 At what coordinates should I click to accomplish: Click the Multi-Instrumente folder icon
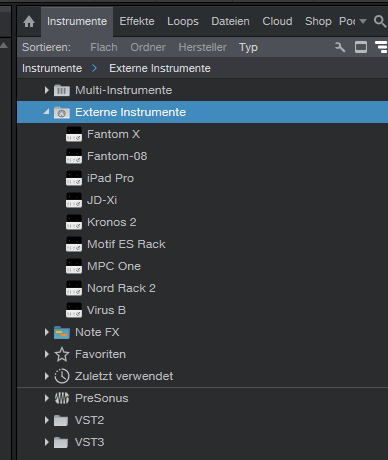coord(62,90)
